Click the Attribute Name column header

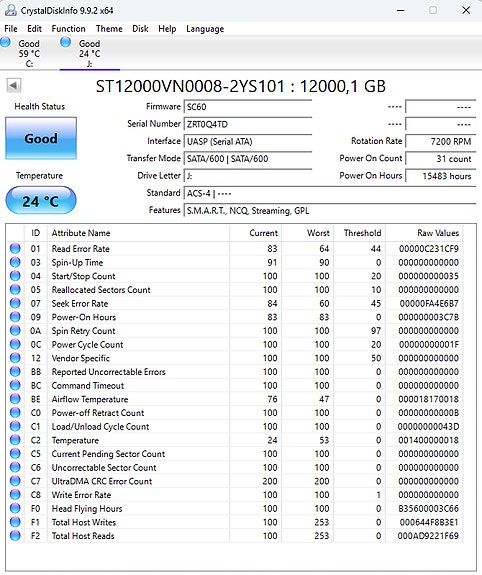[138, 233]
